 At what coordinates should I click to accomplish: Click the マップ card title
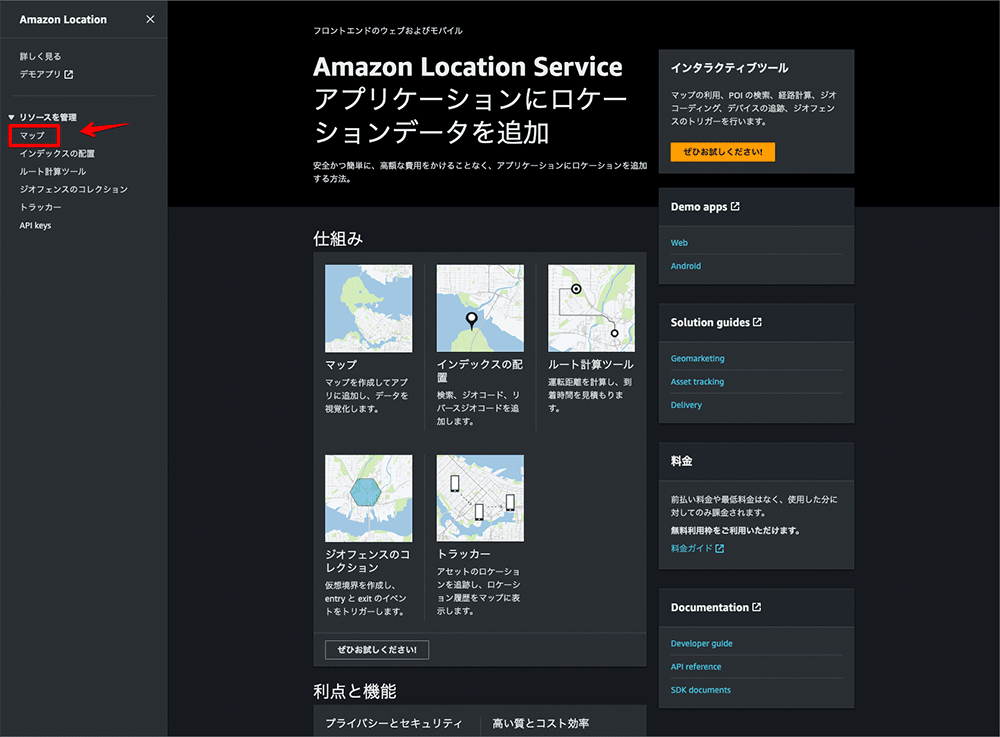pyautogui.click(x=341, y=365)
